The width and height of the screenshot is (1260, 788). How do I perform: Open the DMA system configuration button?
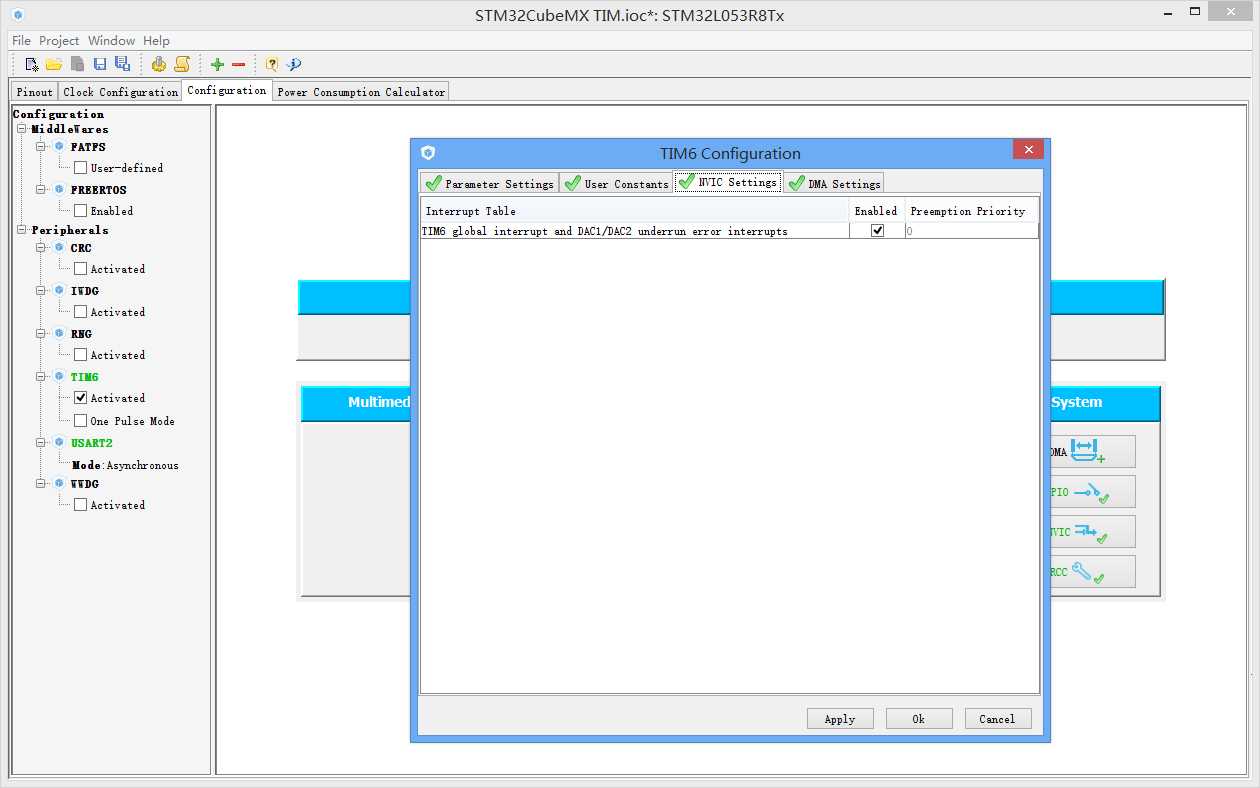click(x=1093, y=451)
